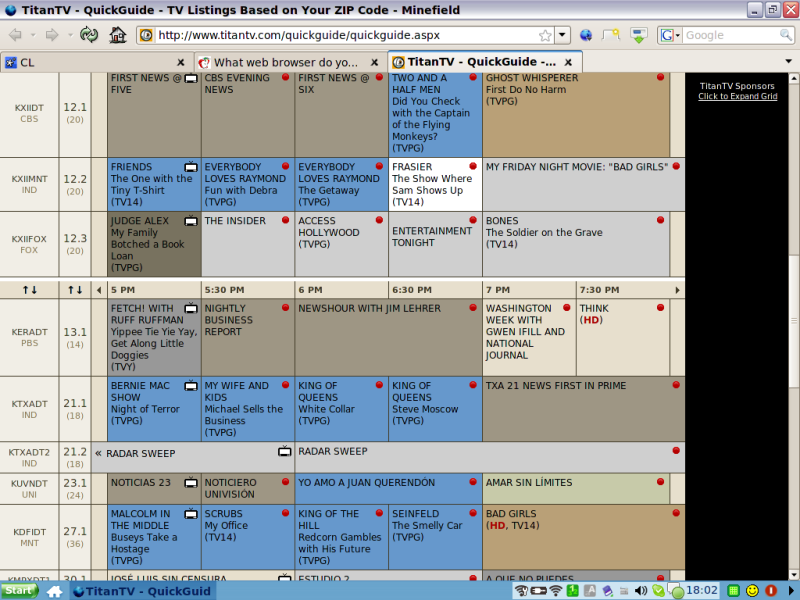Click the TV icon on First News @ Five

click(x=191, y=78)
